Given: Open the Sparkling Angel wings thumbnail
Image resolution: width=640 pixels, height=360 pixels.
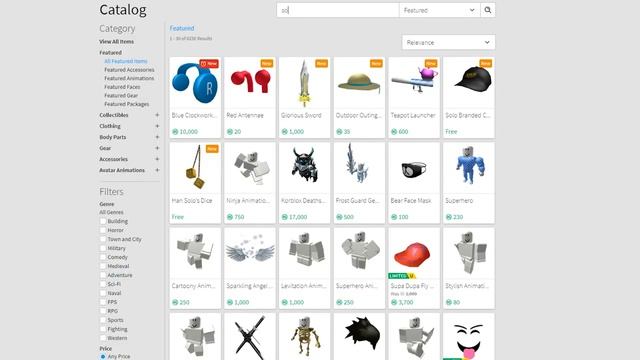Looking at the screenshot, I should tap(250, 253).
